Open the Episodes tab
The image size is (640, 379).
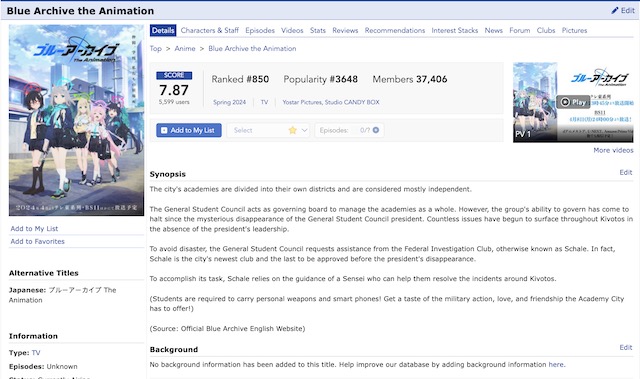click(x=260, y=30)
